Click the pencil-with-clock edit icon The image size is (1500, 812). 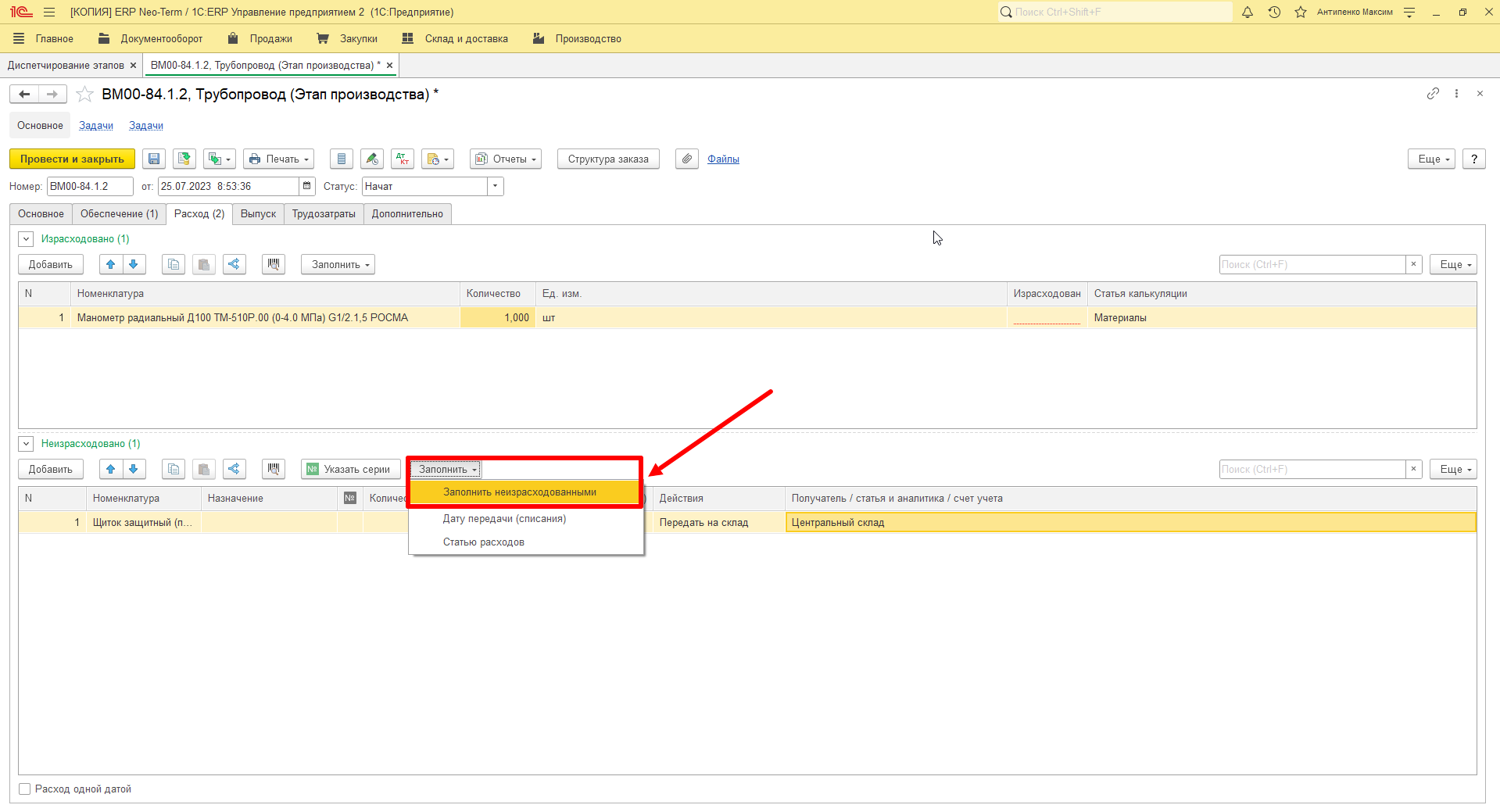pos(372,159)
